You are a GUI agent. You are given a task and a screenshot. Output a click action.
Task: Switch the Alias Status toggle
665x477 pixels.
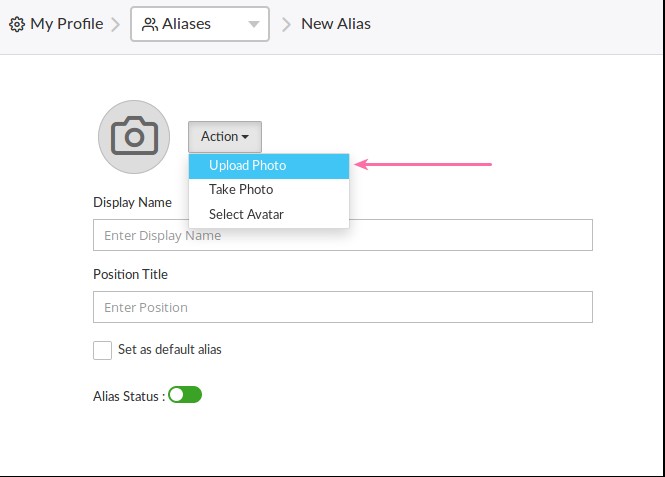click(185, 395)
